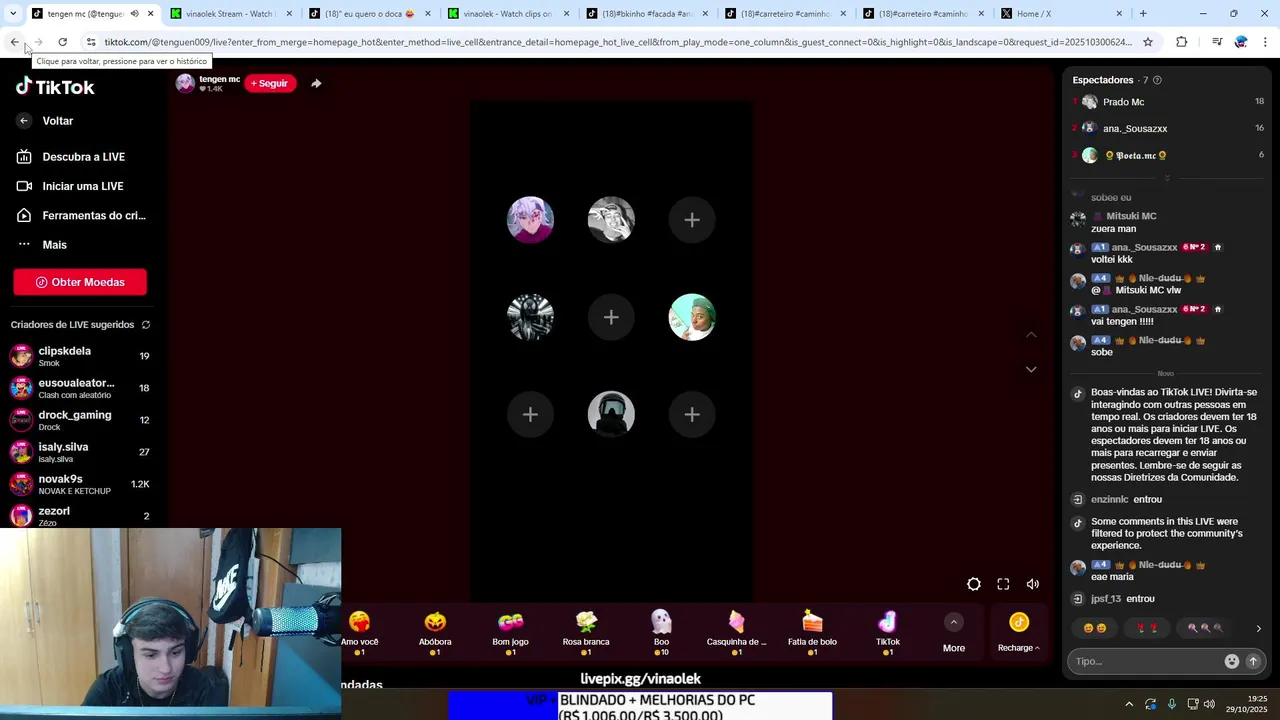Image resolution: width=1280 pixels, height=720 pixels.
Task: Send the Casquinha de sorvete gift
Action: pos(737,633)
